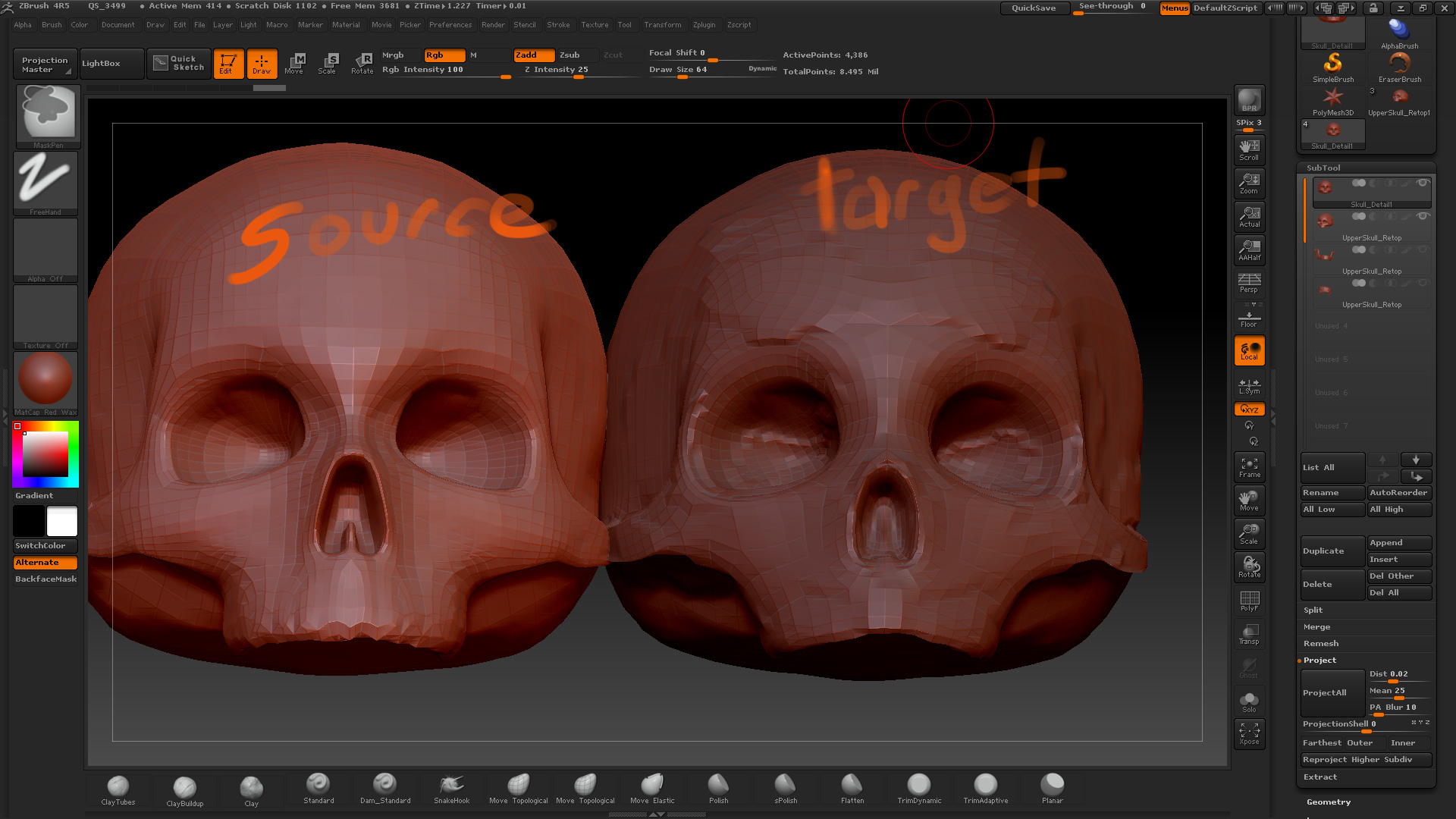Enable PolyF wireframe display
This screenshot has width=1456, height=819.
coord(1249,601)
